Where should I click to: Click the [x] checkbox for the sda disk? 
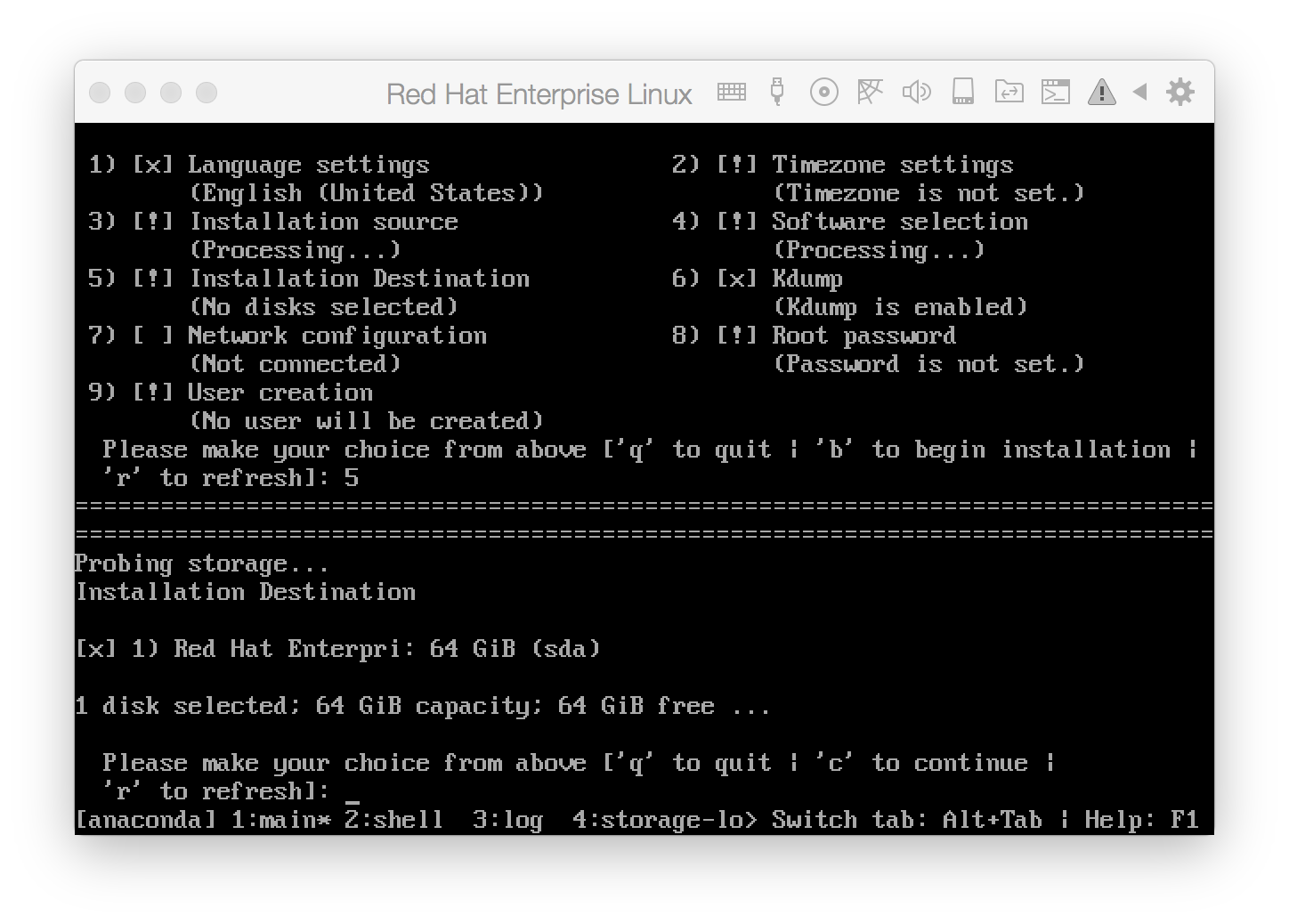click(95, 649)
